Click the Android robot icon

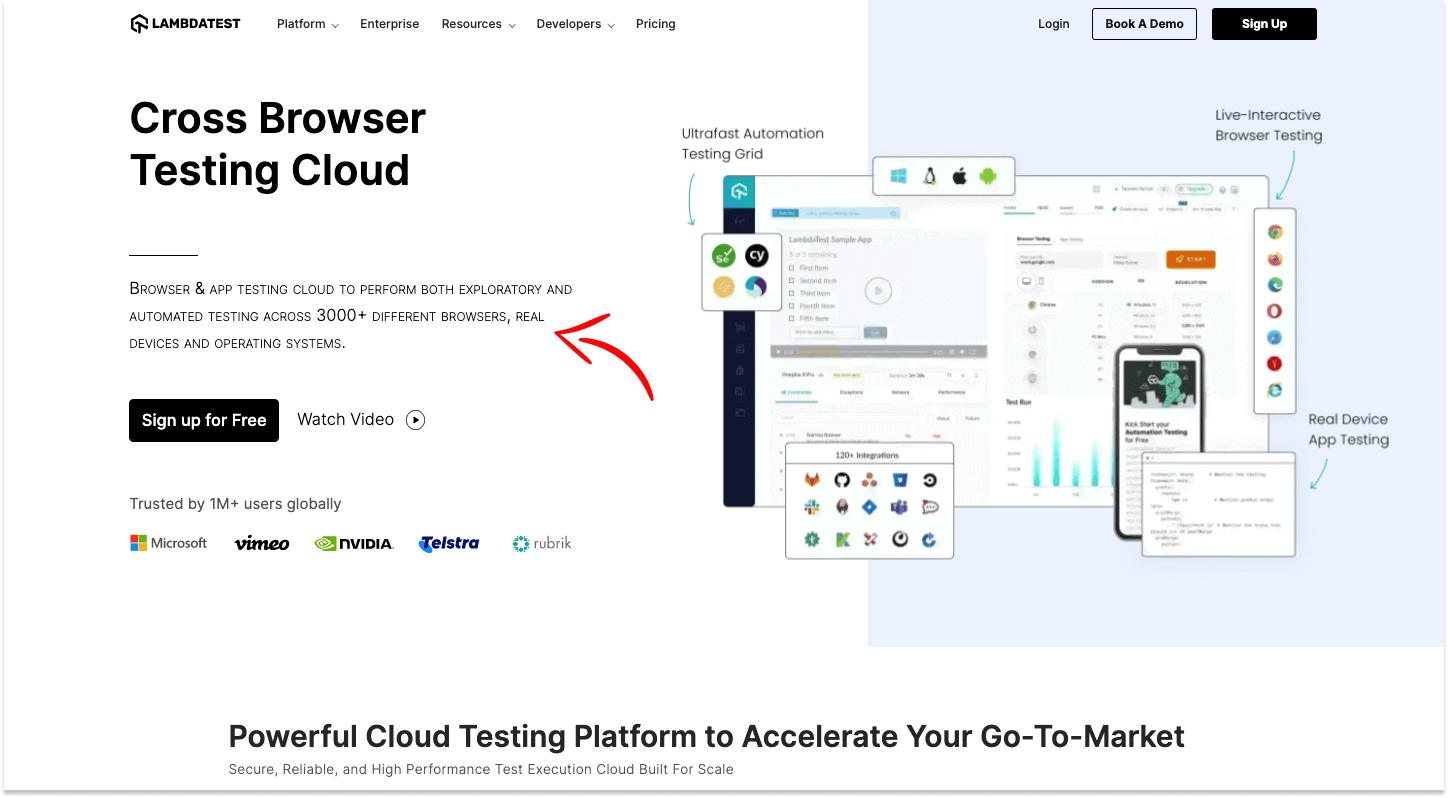(989, 176)
